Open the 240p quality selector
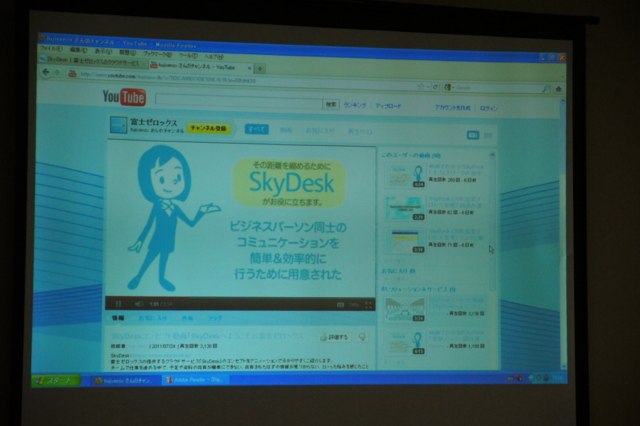640x426 pixels. (x=354, y=305)
